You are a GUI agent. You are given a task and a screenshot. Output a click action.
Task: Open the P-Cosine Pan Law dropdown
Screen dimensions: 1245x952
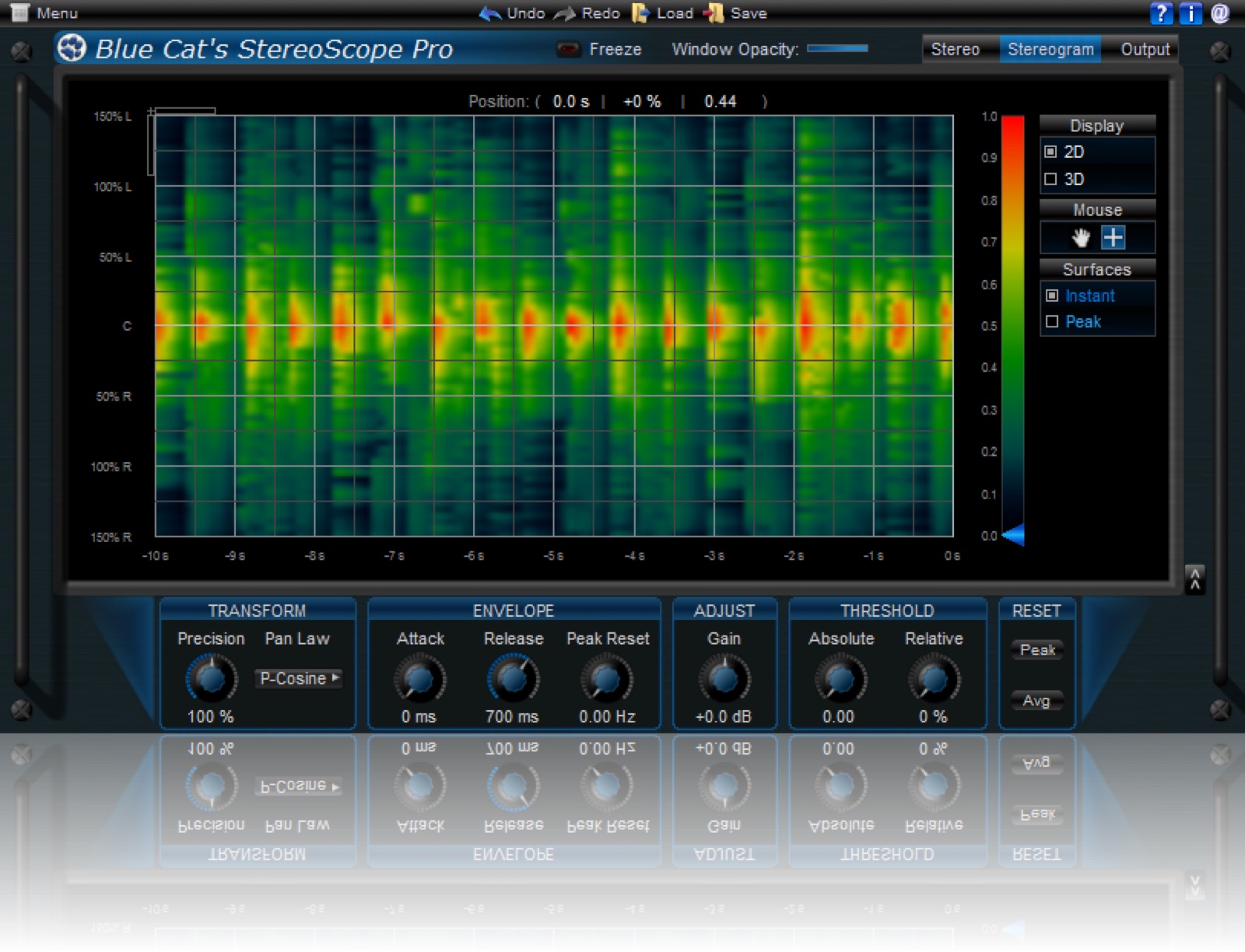[x=299, y=678]
